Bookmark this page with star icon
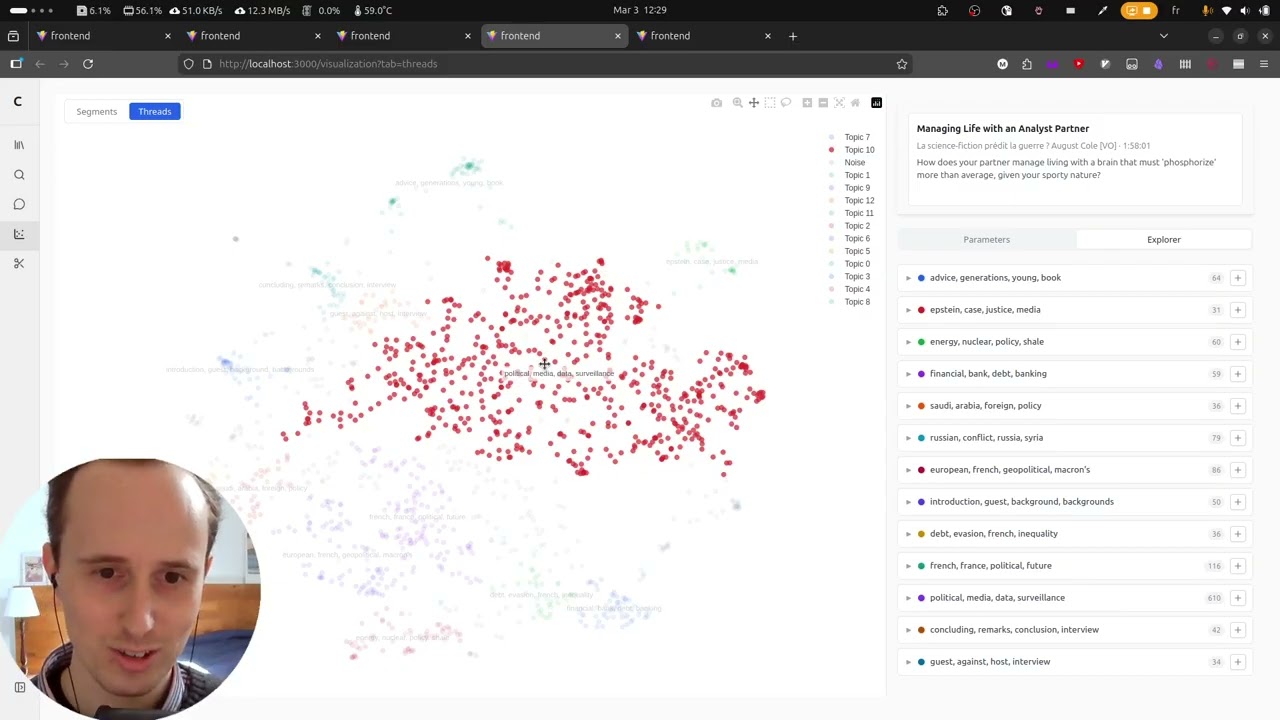The image size is (1280, 720). [901, 64]
